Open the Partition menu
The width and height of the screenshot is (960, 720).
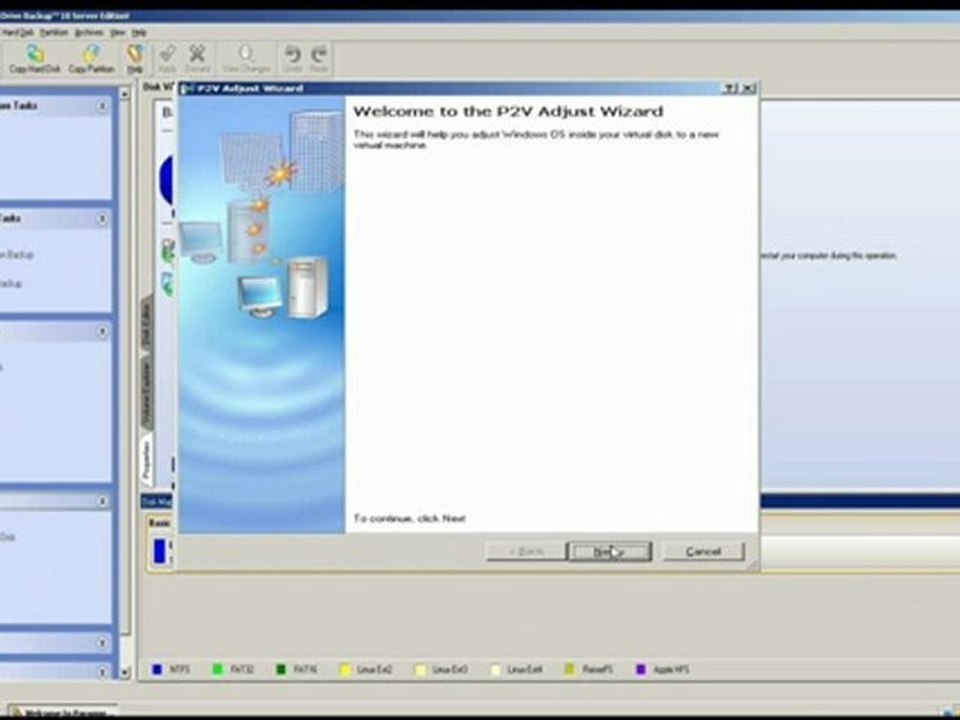pyautogui.click(x=54, y=32)
